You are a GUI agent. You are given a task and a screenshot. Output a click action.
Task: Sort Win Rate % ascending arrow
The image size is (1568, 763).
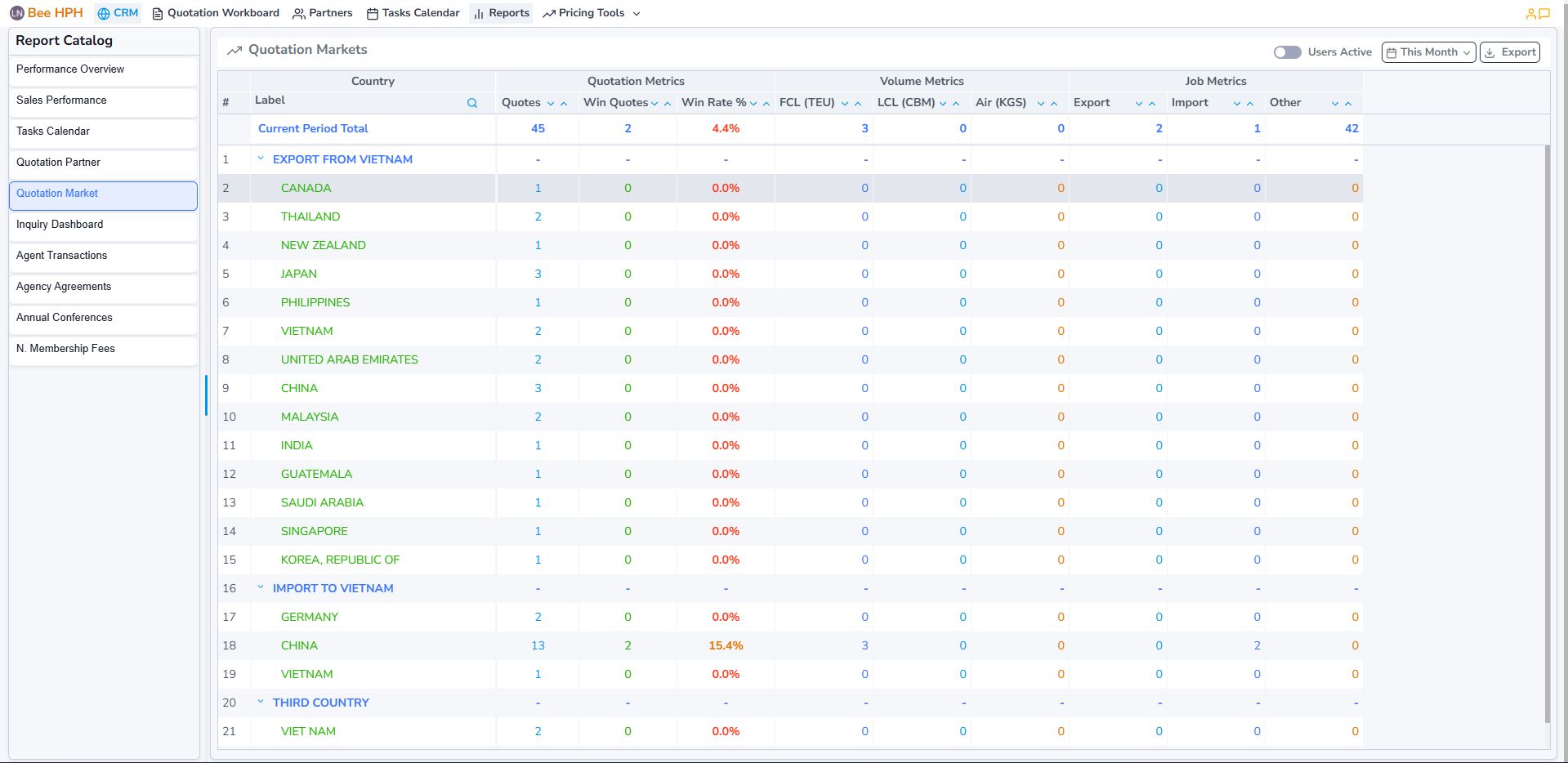pyautogui.click(x=766, y=104)
